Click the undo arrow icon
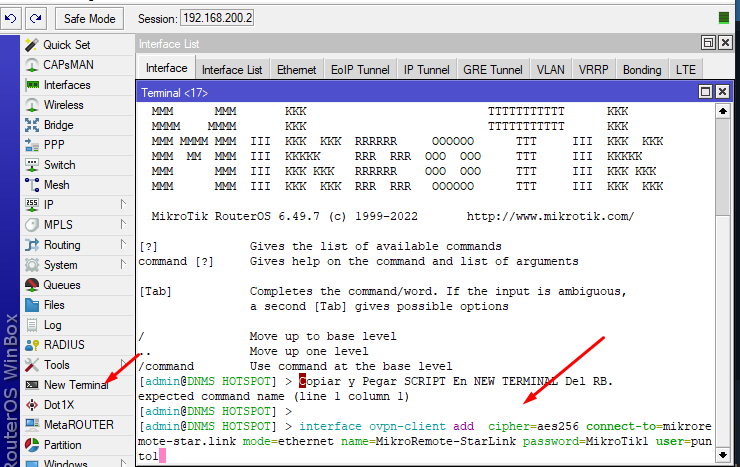This screenshot has height=467, width=740. point(13,18)
